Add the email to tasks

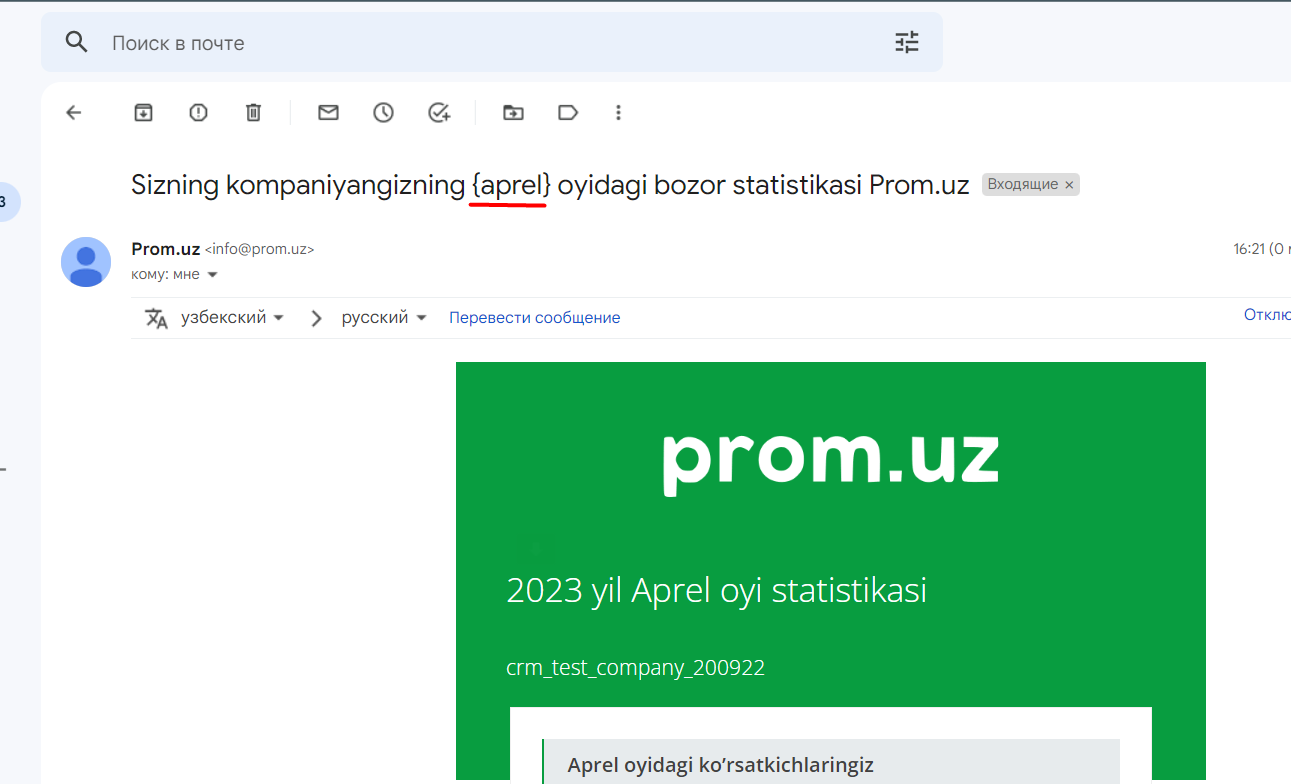point(439,113)
